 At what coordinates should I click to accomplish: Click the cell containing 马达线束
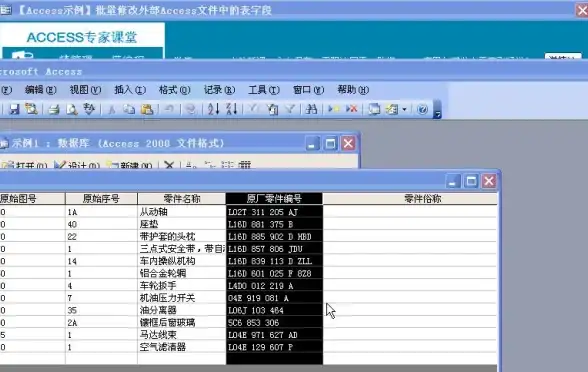182,335
